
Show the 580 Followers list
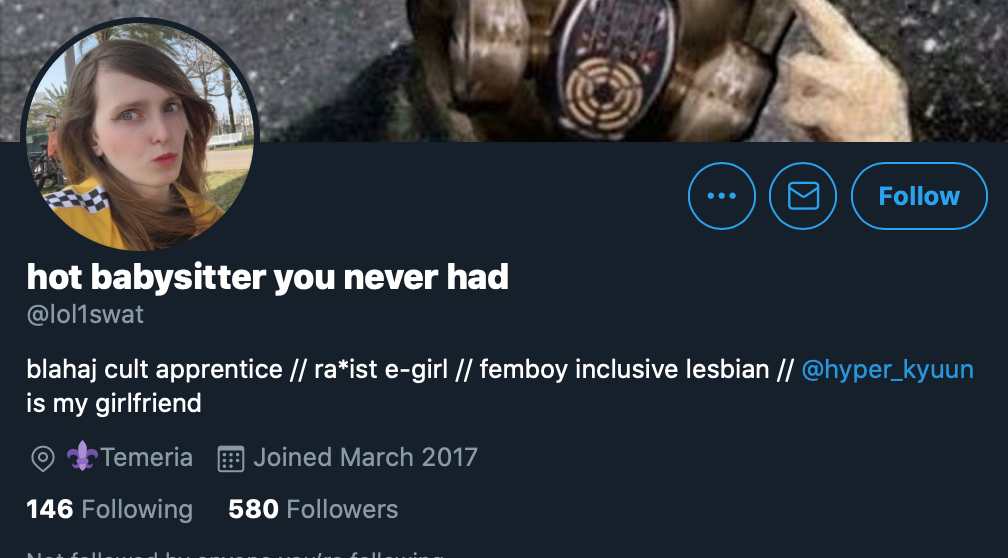[x=313, y=509]
